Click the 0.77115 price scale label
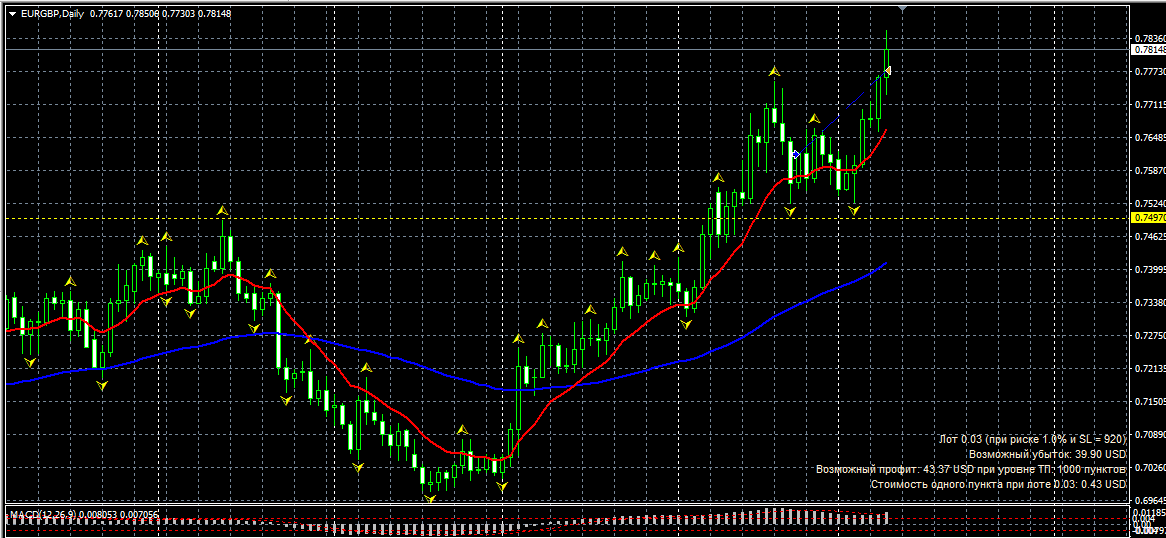The height and width of the screenshot is (538, 1166). coord(1150,105)
